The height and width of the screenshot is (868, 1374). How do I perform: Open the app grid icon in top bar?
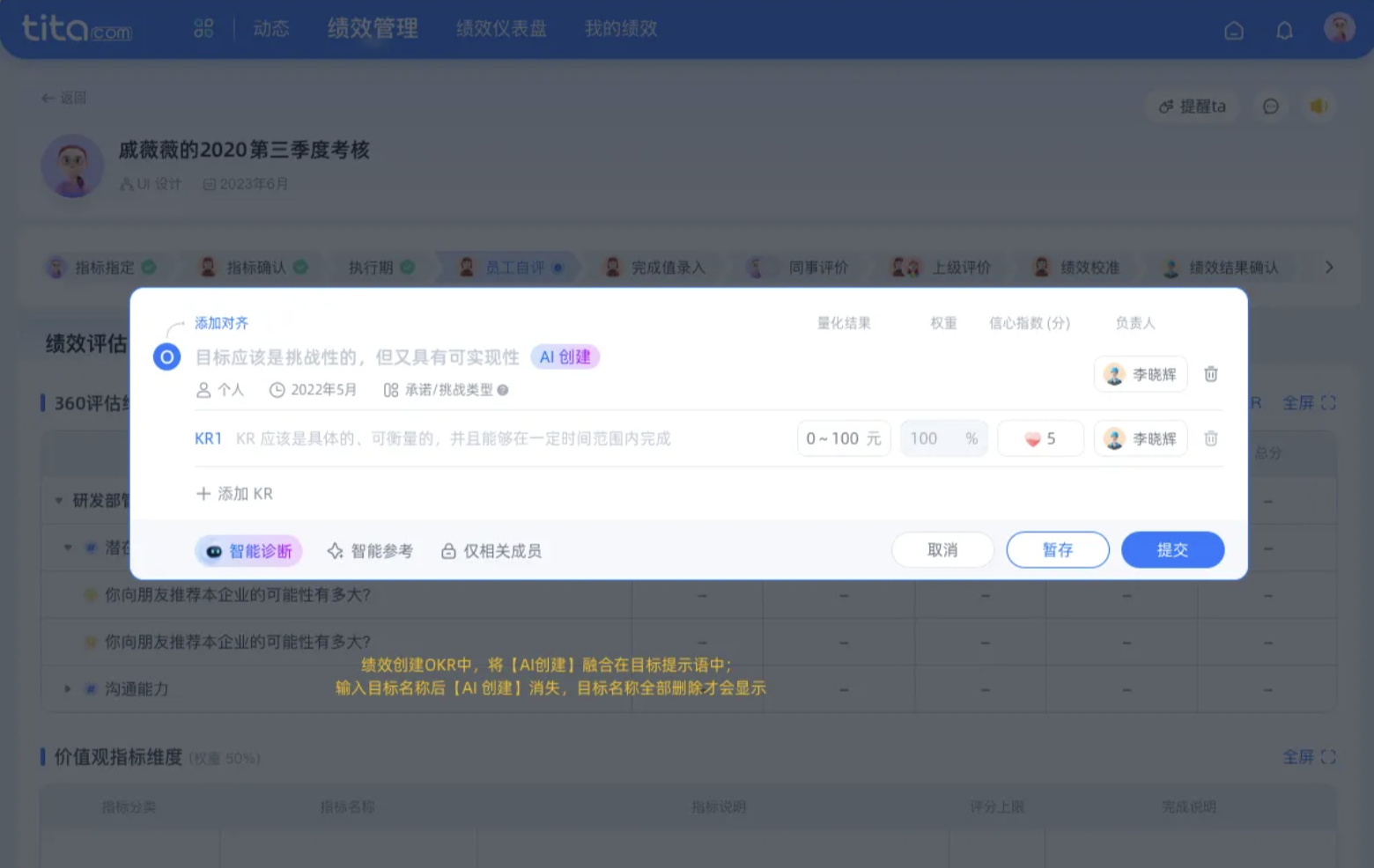pos(203,29)
